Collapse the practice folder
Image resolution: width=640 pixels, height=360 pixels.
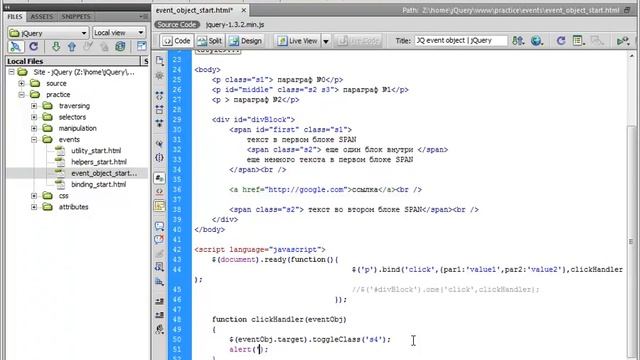click(21, 95)
